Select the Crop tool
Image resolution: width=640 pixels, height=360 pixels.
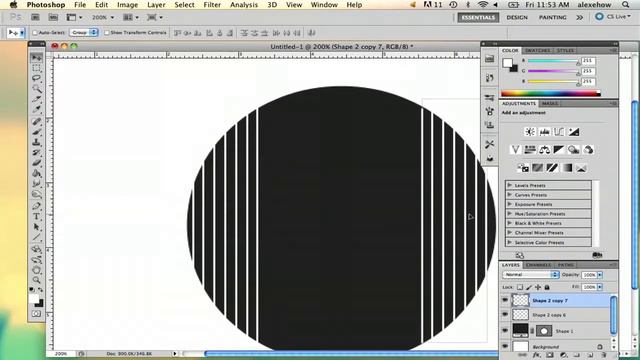[x=36, y=99]
